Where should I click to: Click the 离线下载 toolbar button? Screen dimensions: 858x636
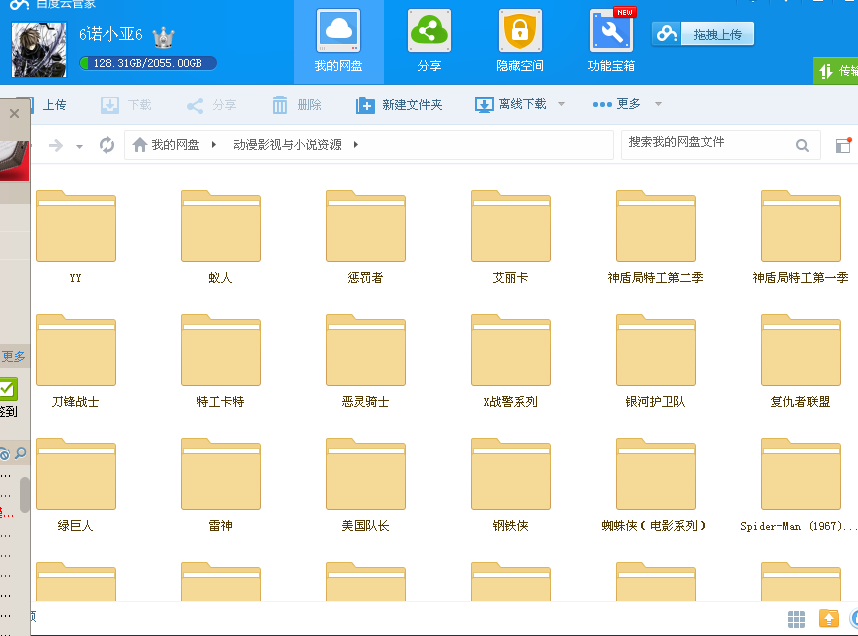pos(511,105)
